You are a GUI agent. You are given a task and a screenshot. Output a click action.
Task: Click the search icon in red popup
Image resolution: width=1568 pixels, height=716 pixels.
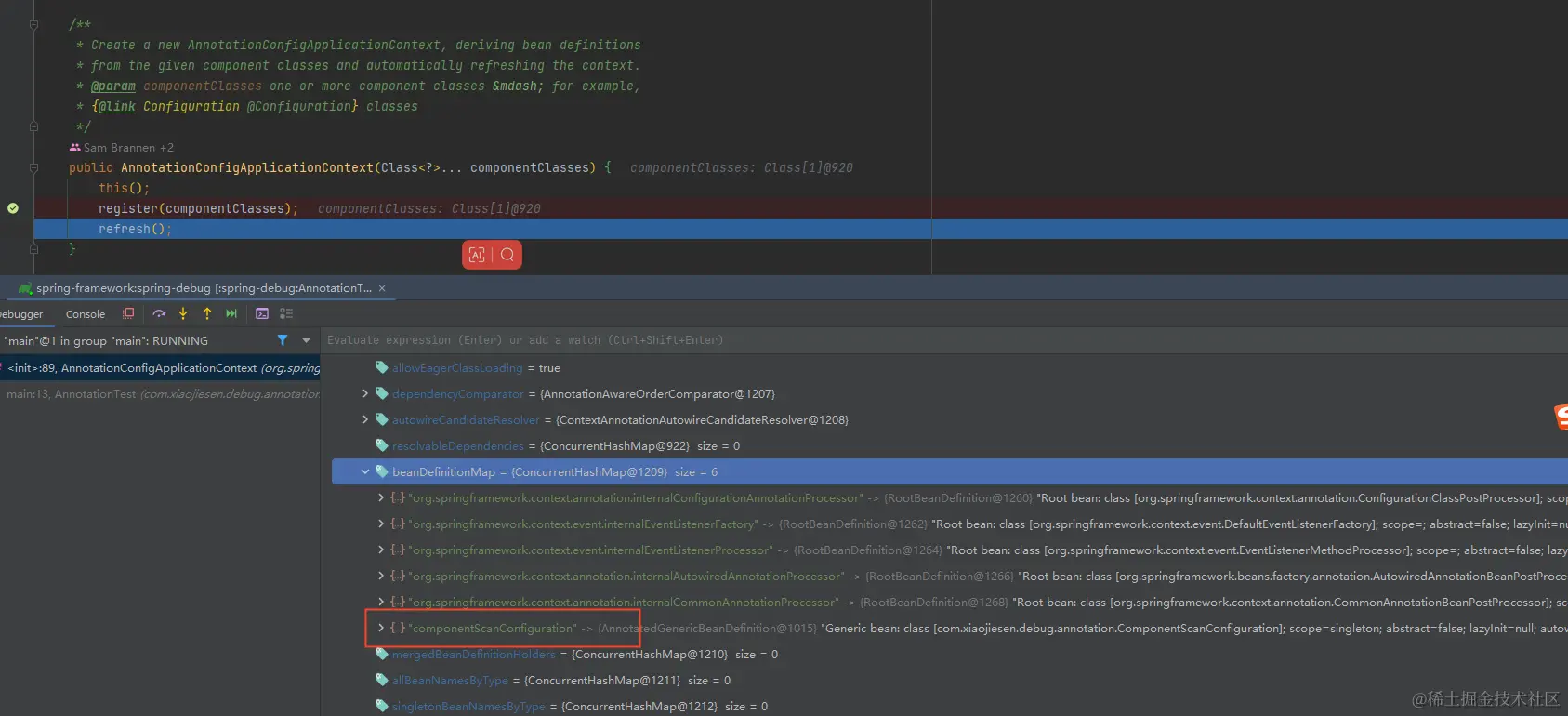click(x=507, y=255)
